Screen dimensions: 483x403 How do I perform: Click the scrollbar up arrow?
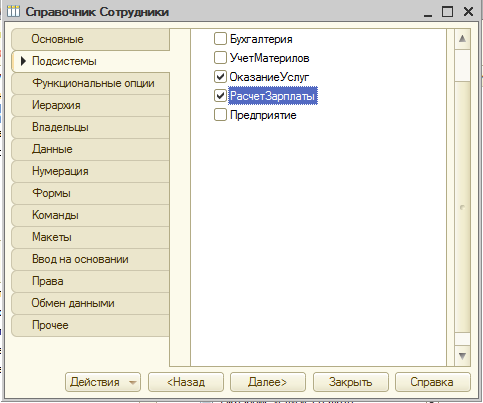pyautogui.click(x=462, y=39)
